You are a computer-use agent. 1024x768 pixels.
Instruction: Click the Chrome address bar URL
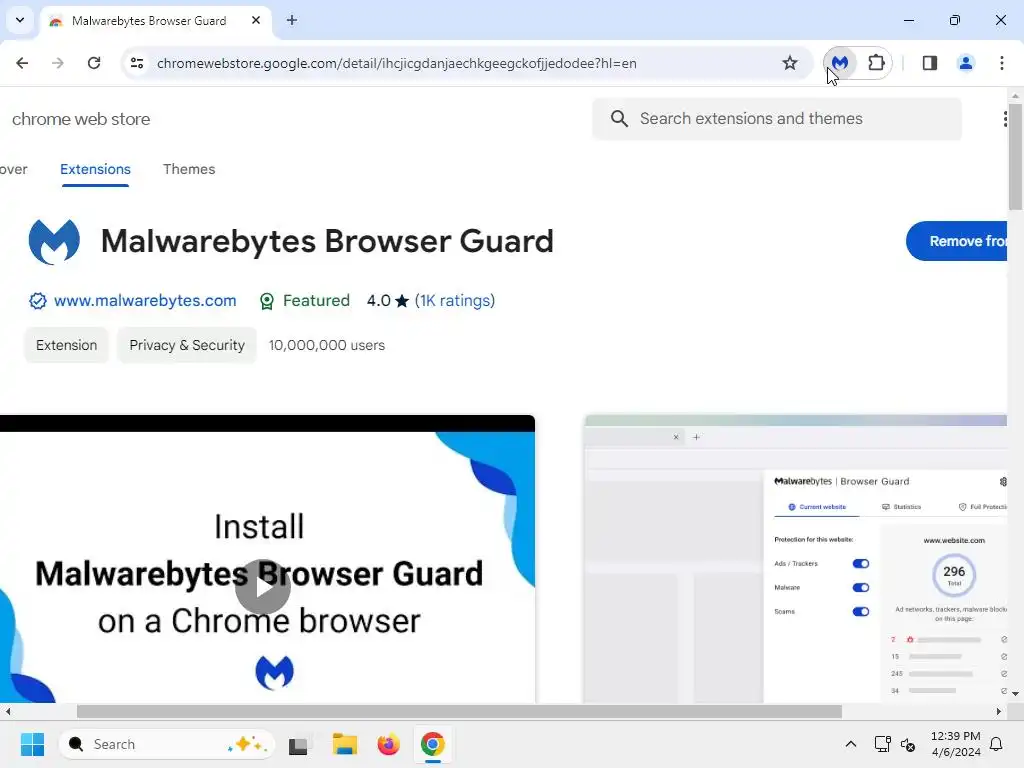click(396, 63)
